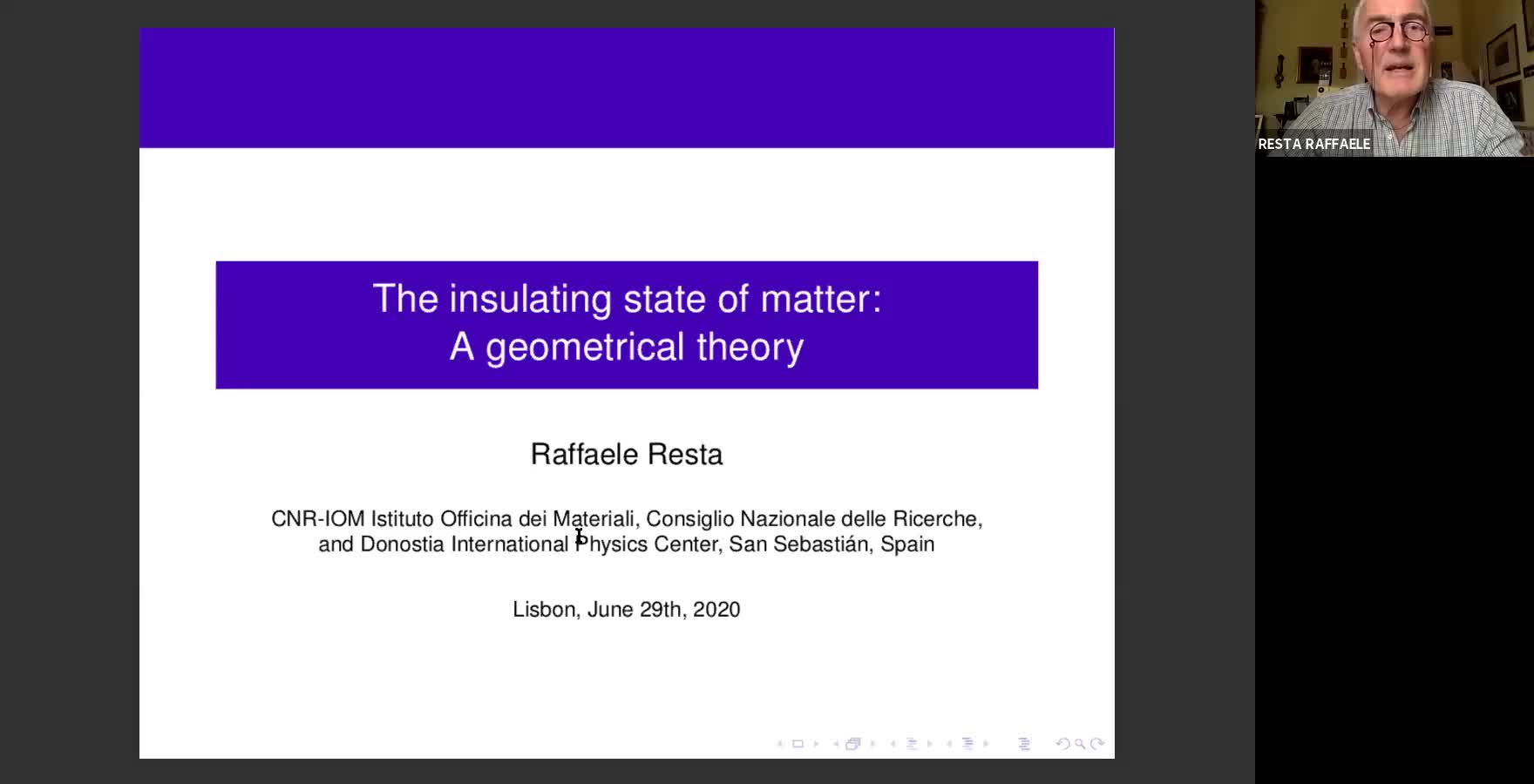Click the Beamer section navigation icon

(967, 744)
